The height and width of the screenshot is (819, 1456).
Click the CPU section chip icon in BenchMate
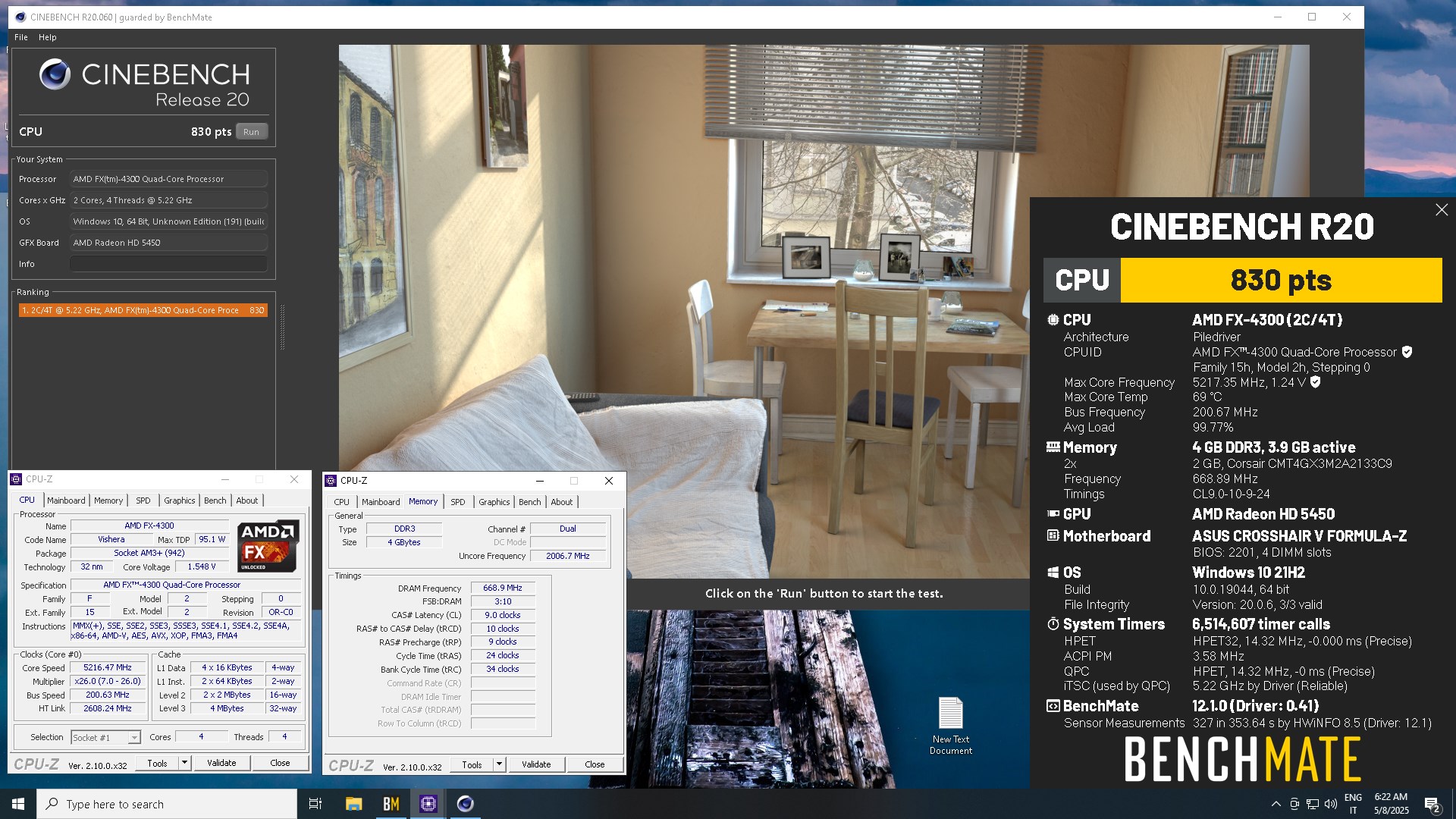[1053, 320]
